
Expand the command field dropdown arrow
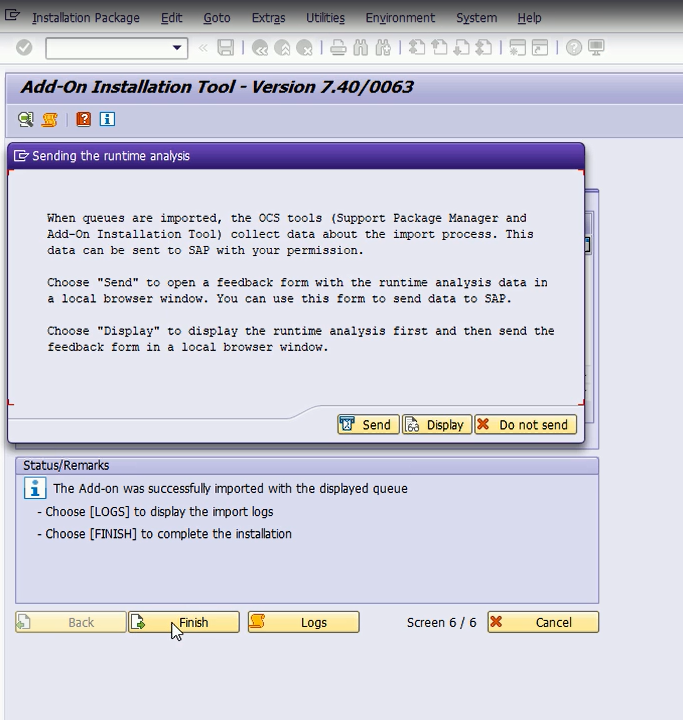click(178, 48)
